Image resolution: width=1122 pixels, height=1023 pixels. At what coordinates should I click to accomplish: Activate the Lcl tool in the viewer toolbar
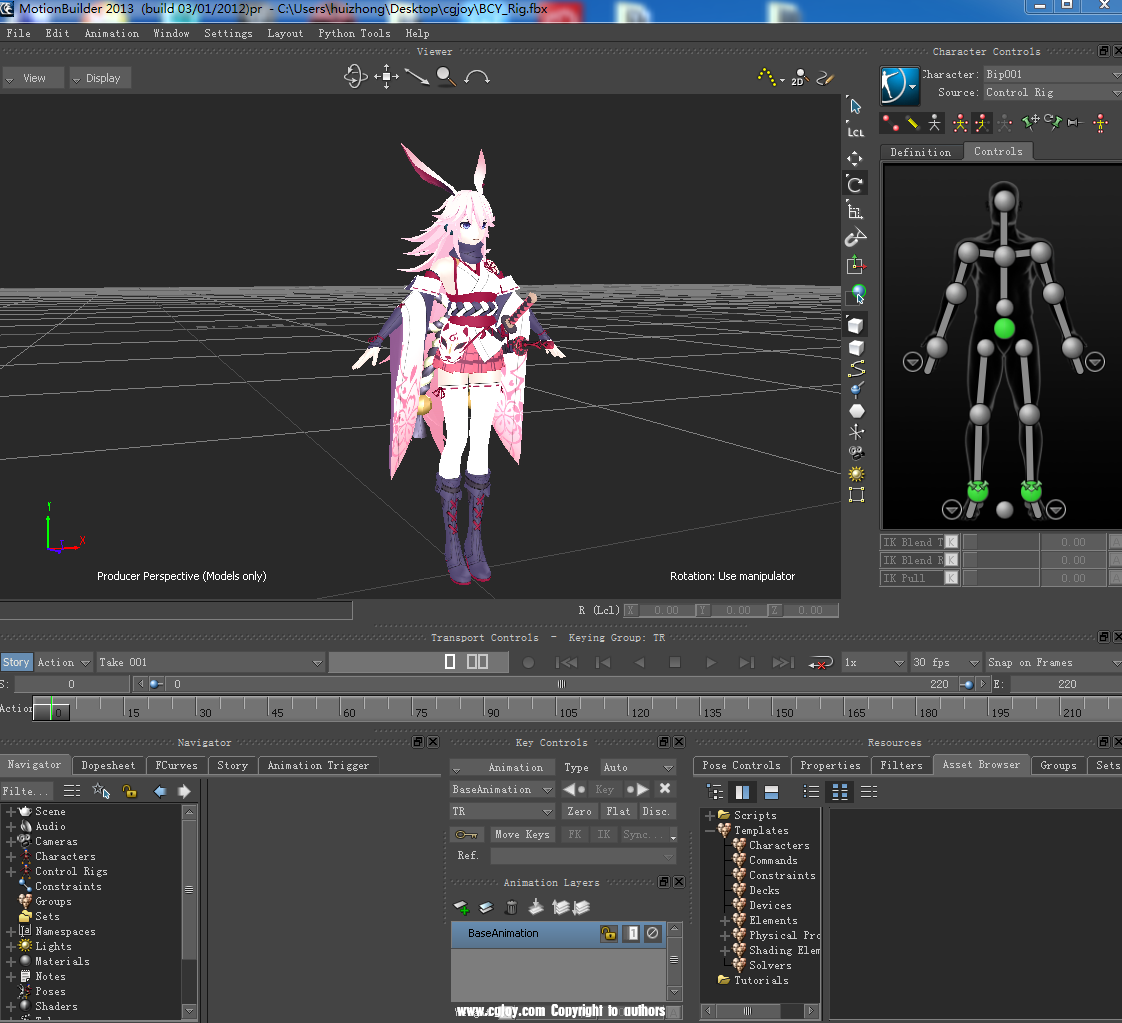tap(855, 132)
